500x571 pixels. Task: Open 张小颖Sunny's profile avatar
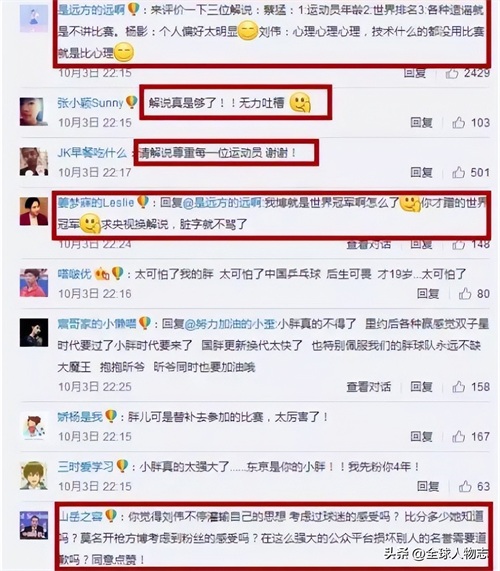[x=34, y=111]
